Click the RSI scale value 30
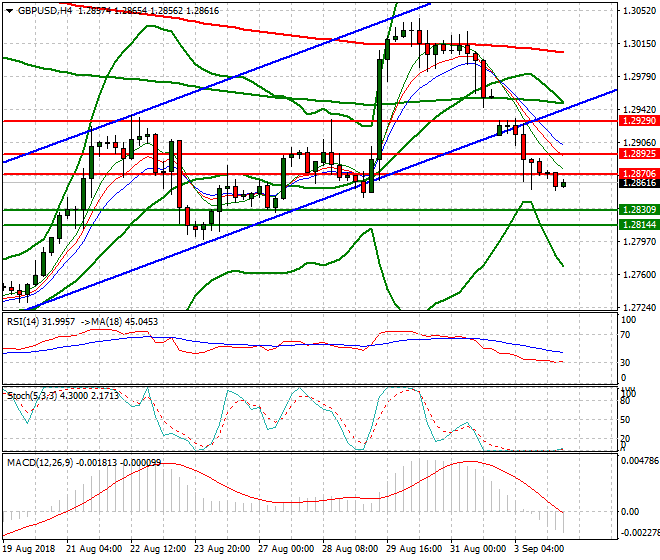The height and width of the screenshot is (560, 660). point(626,363)
